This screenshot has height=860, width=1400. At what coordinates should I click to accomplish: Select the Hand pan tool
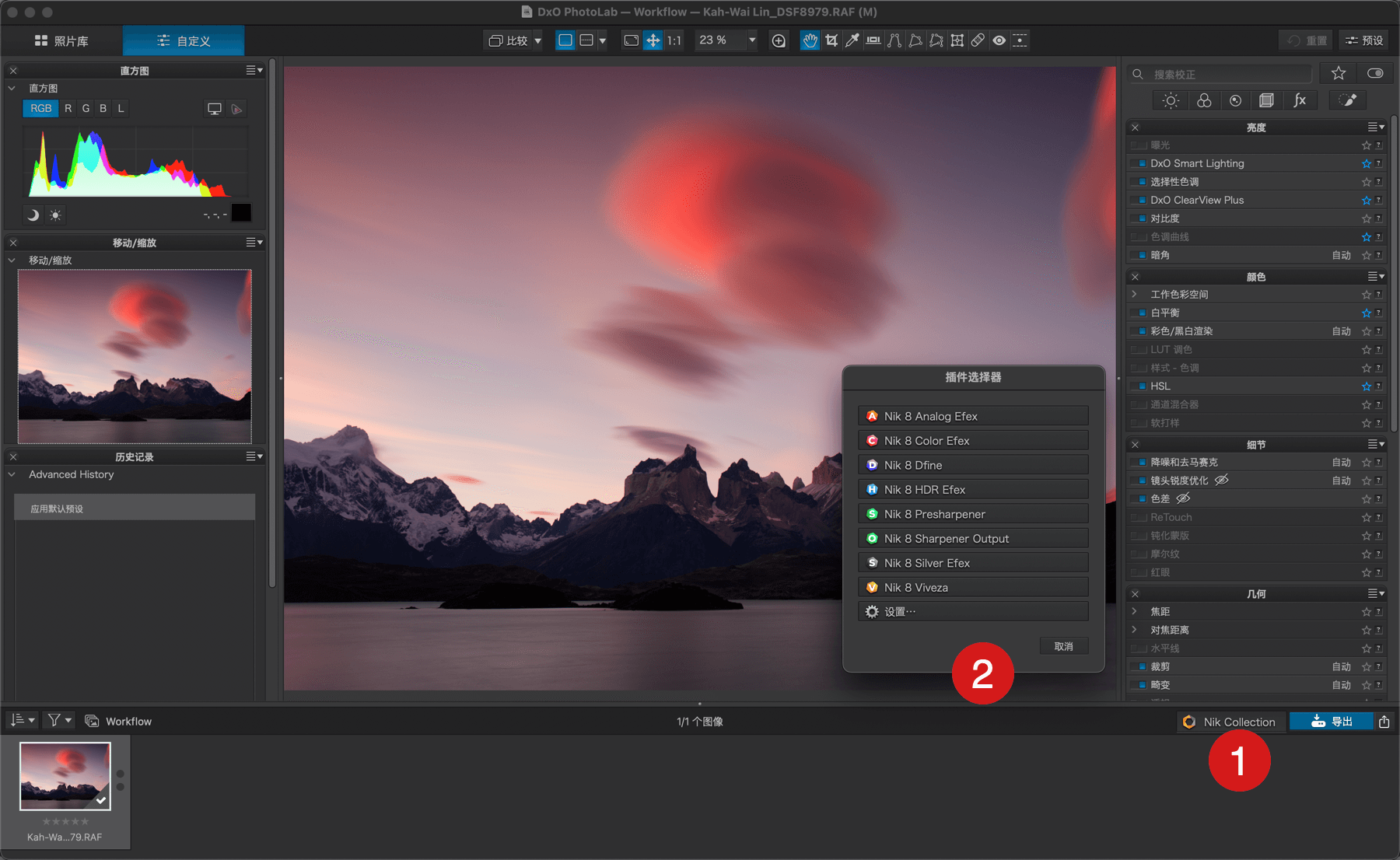[x=810, y=40]
